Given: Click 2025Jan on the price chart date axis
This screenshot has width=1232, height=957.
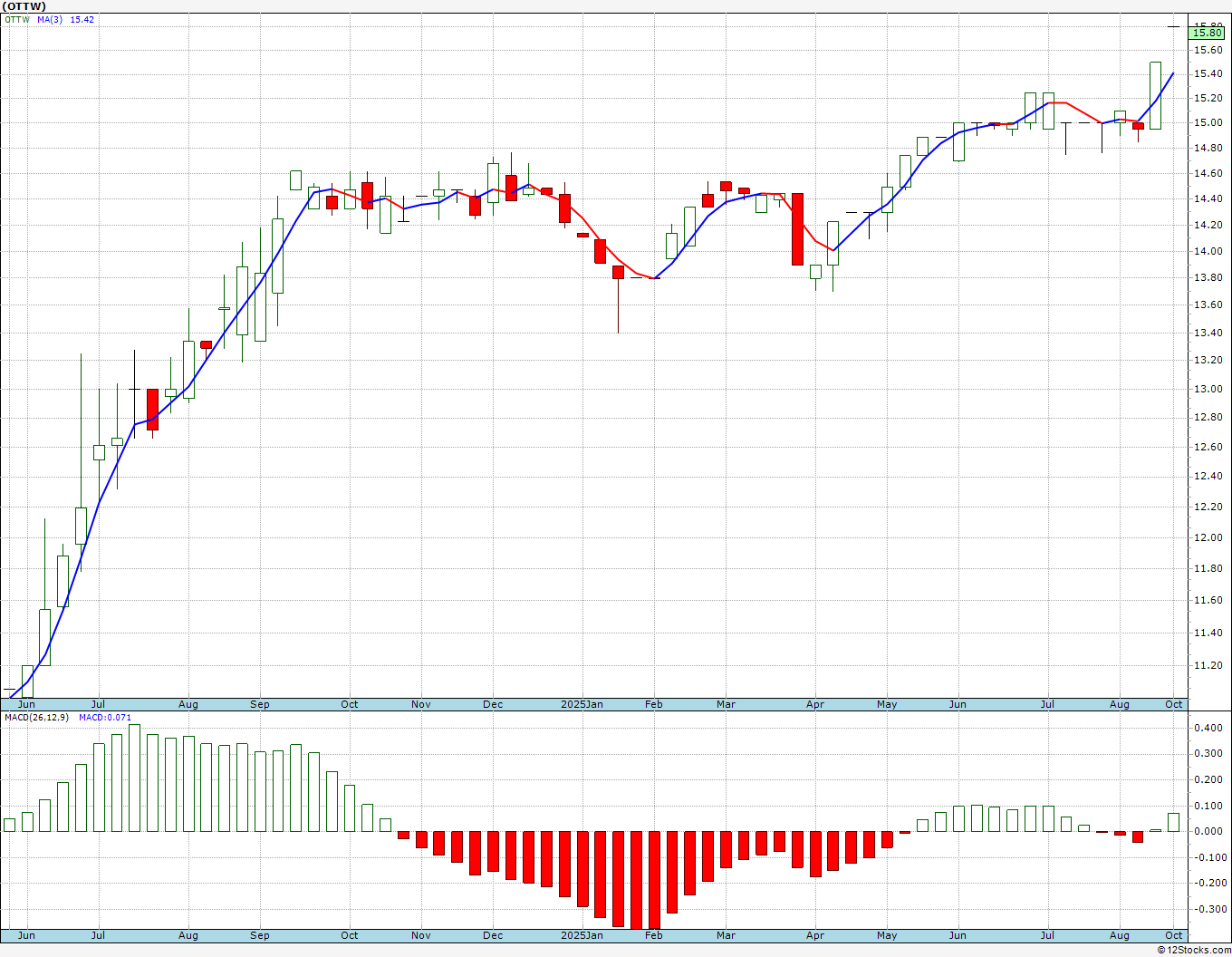Looking at the screenshot, I should 582,704.
